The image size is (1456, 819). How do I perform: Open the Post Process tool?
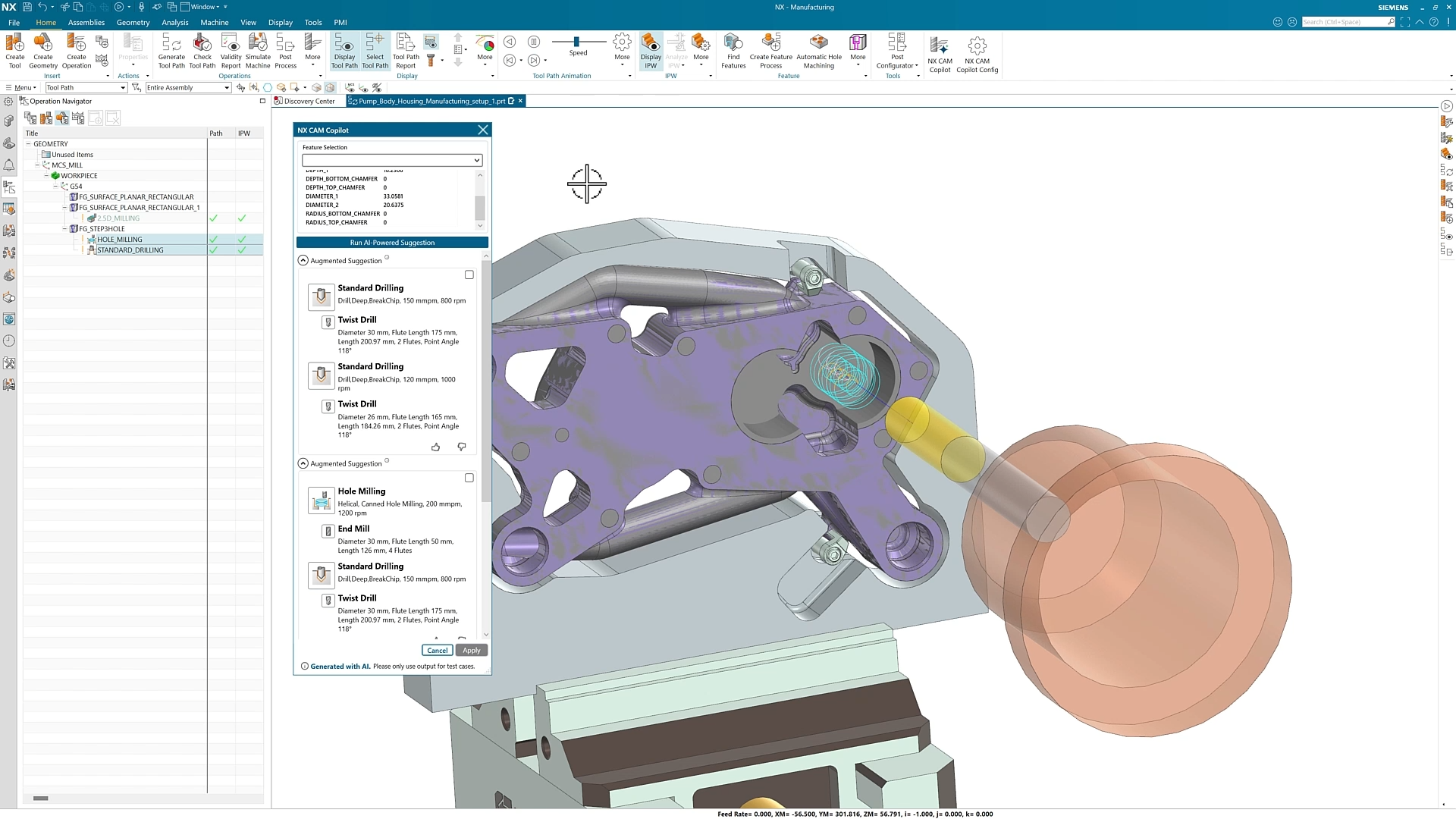[x=285, y=43]
